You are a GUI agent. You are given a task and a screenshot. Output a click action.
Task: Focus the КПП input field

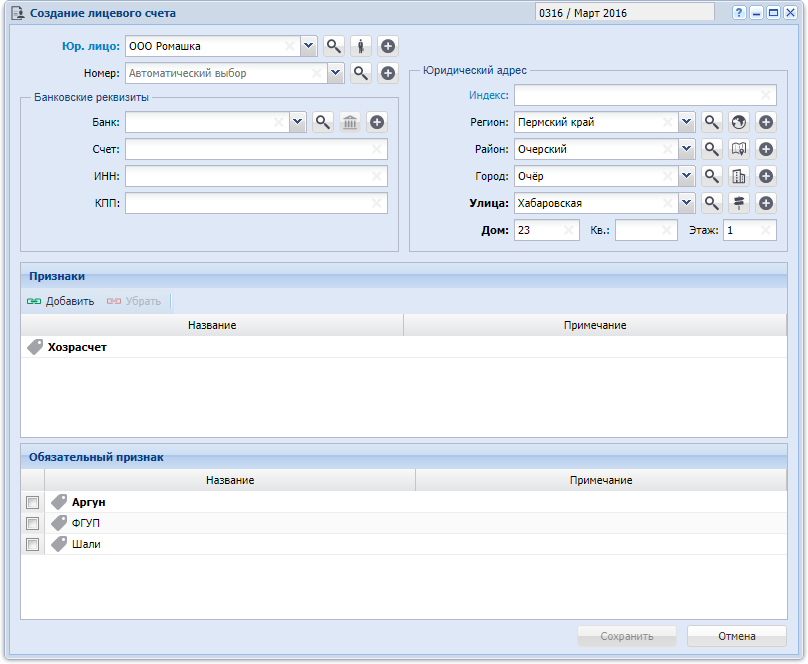(256, 203)
